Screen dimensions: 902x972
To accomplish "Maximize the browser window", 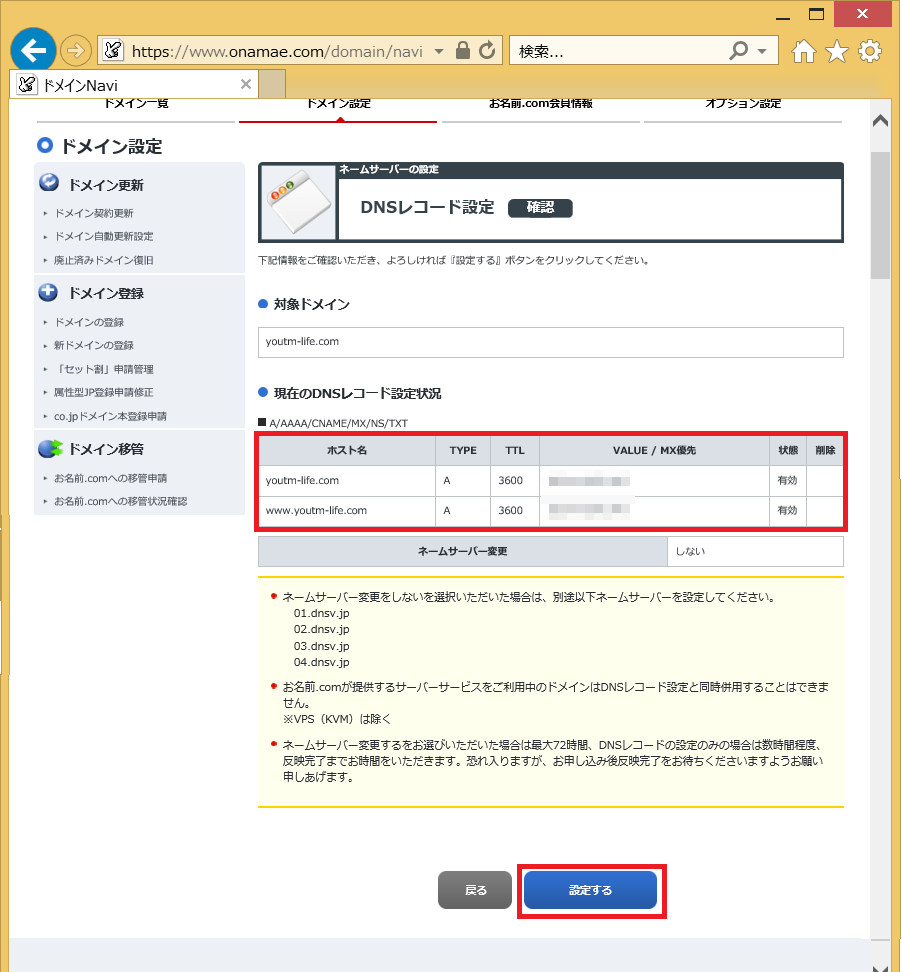I will 816,15.
